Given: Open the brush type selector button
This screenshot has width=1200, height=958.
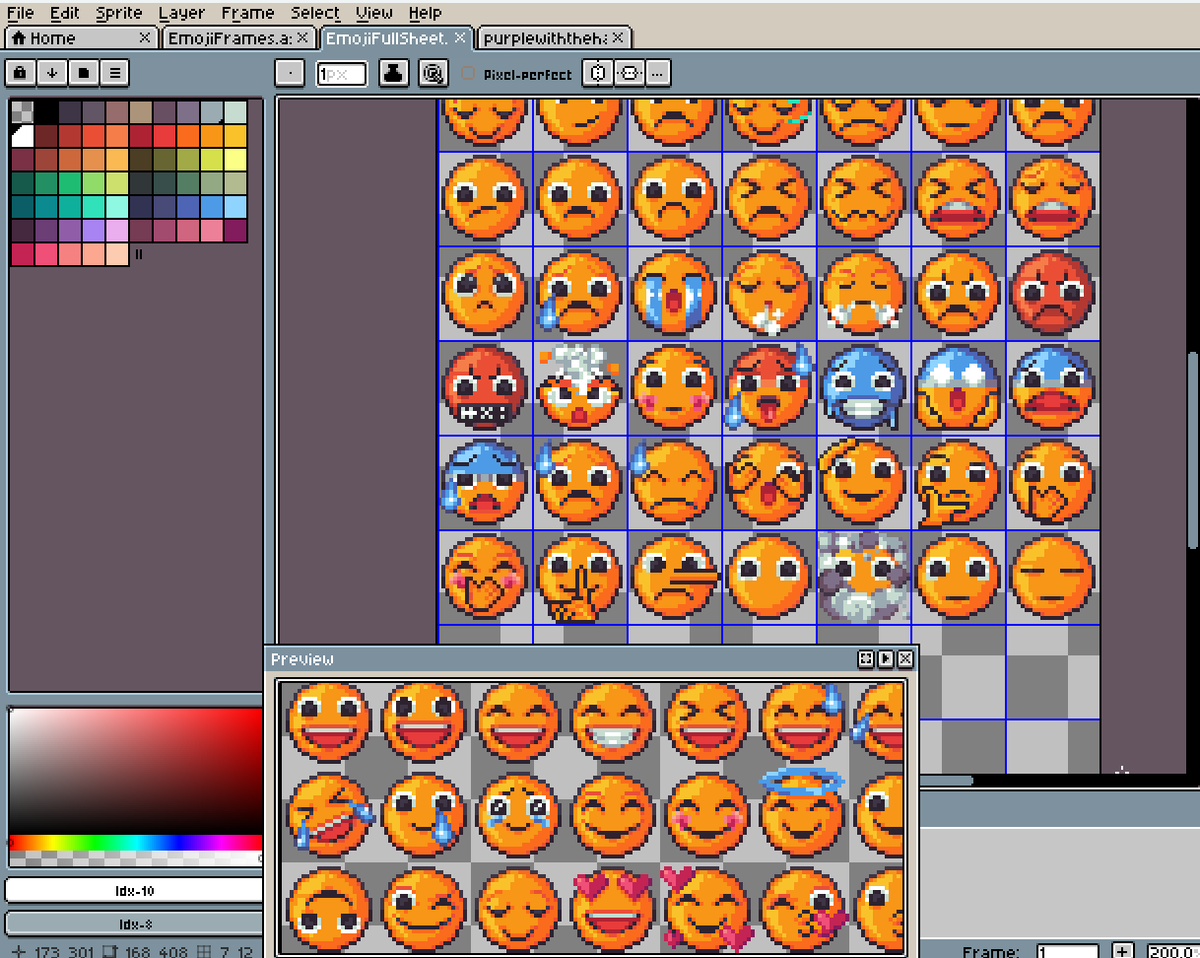Looking at the screenshot, I should tap(289, 74).
